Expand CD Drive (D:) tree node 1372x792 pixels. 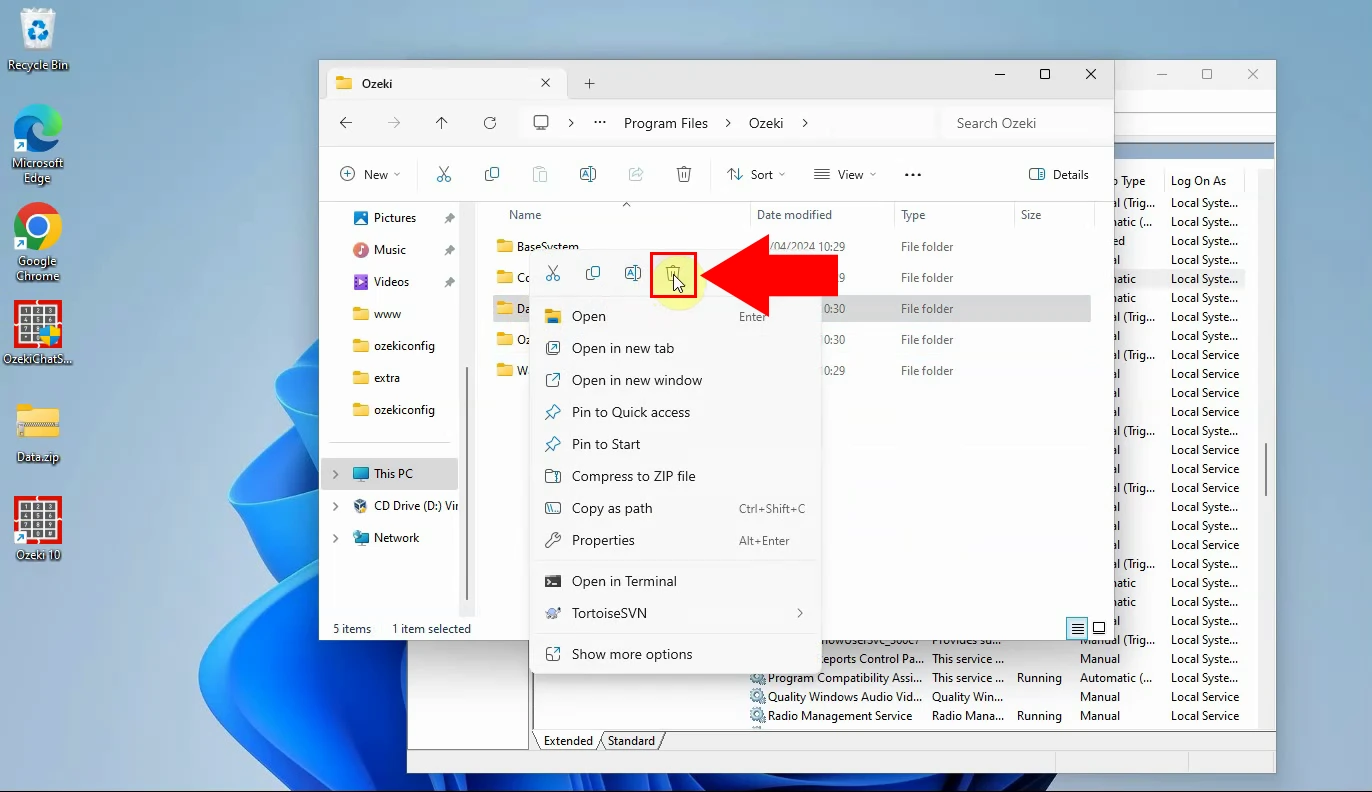click(336, 506)
